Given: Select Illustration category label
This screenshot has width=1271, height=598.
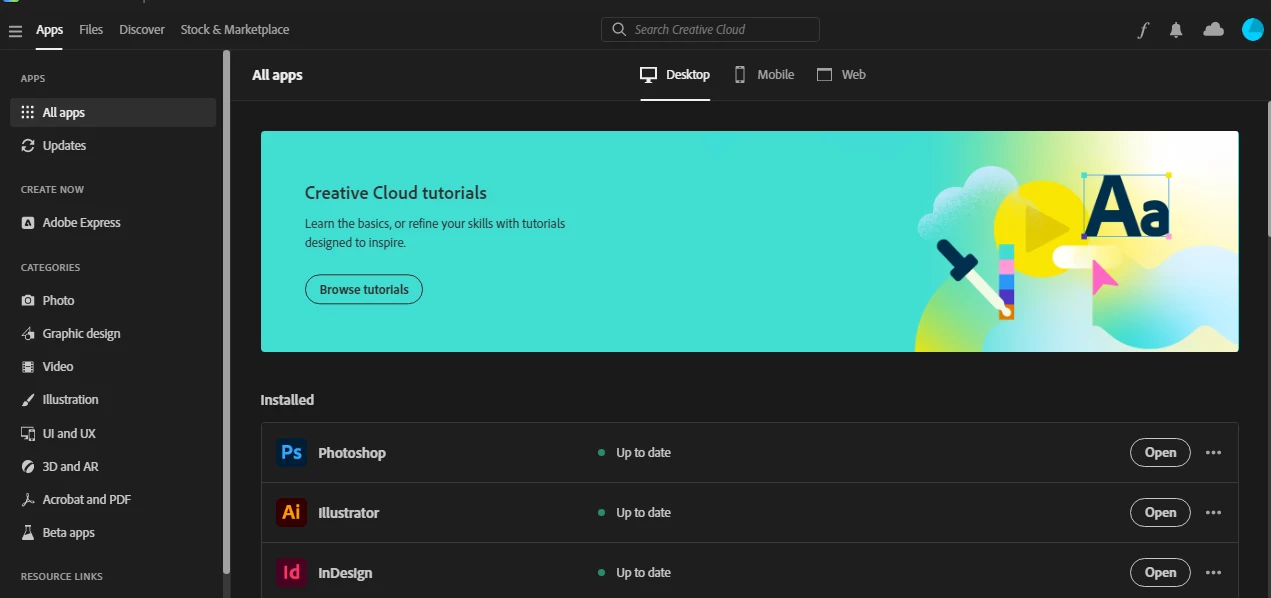Looking at the screenshot, I should (71, 400).
